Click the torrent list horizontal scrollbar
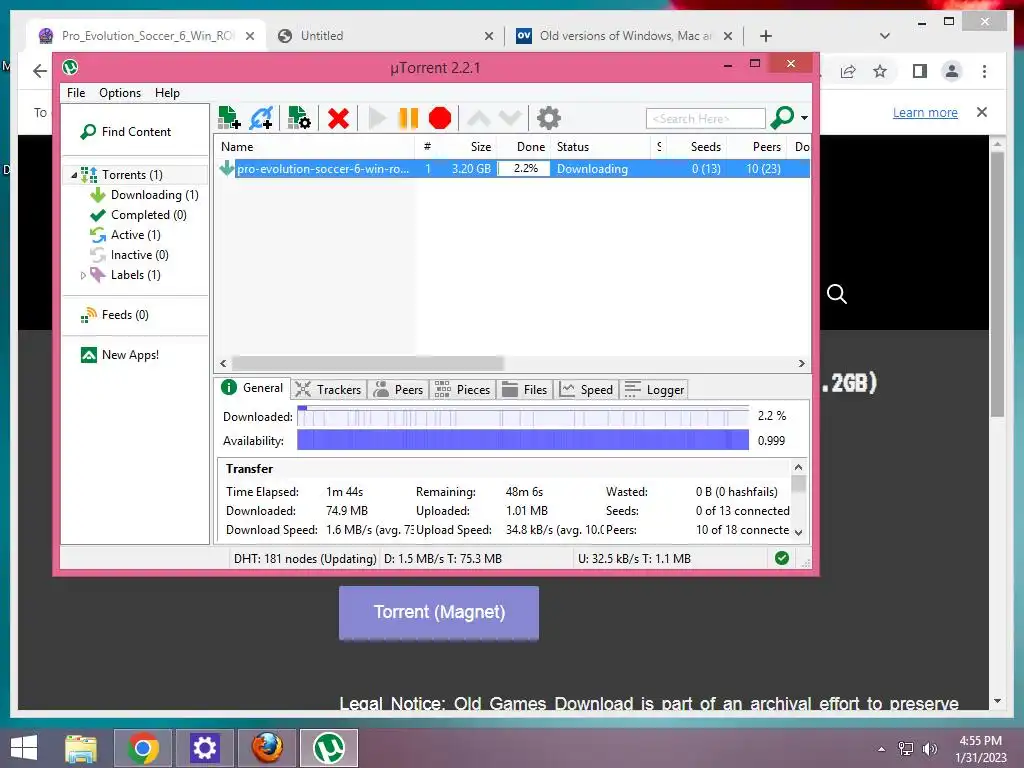The height and width of the screenshot is (768, 1024). [368, 363]
